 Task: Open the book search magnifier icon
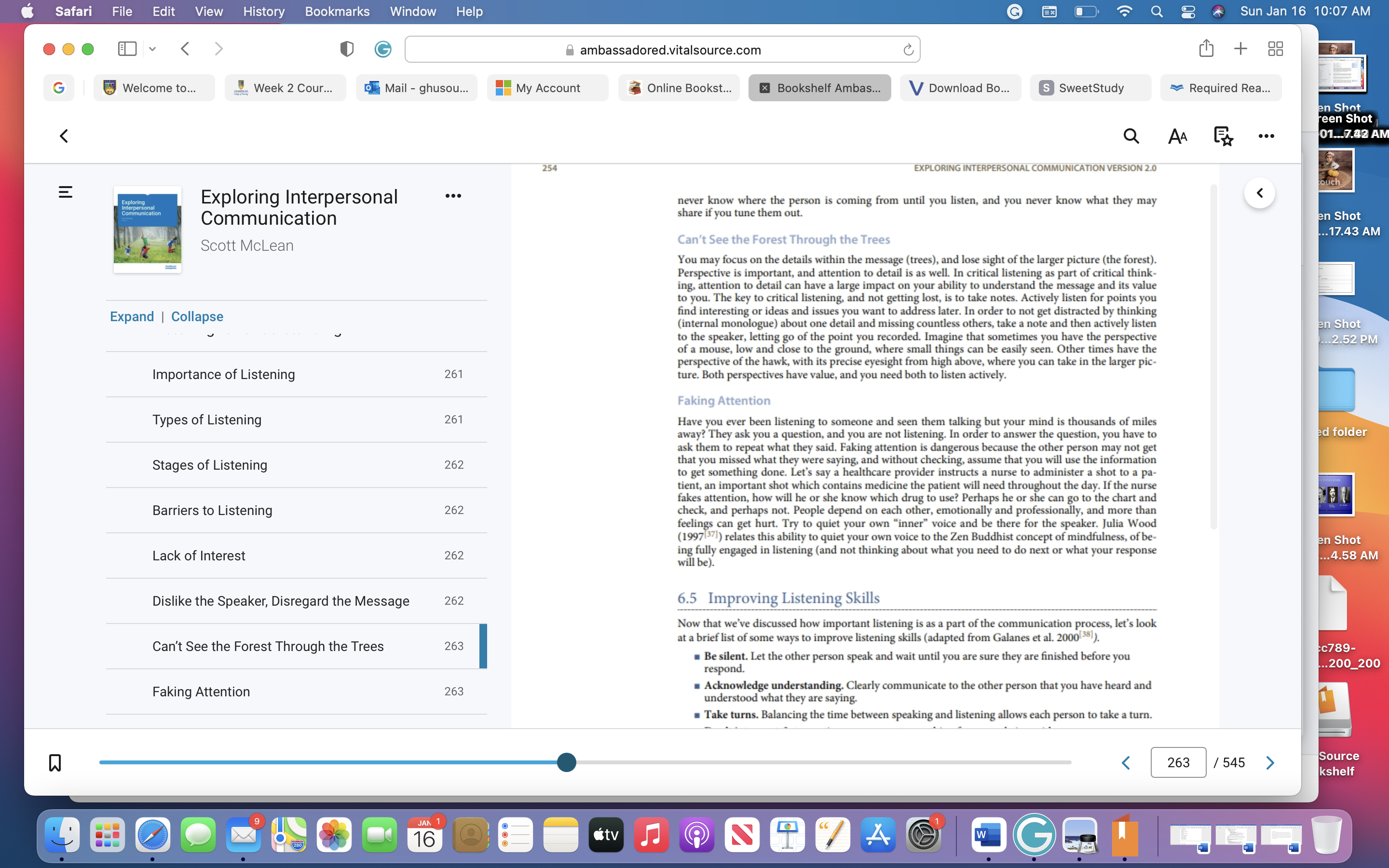pos(1130,136)
